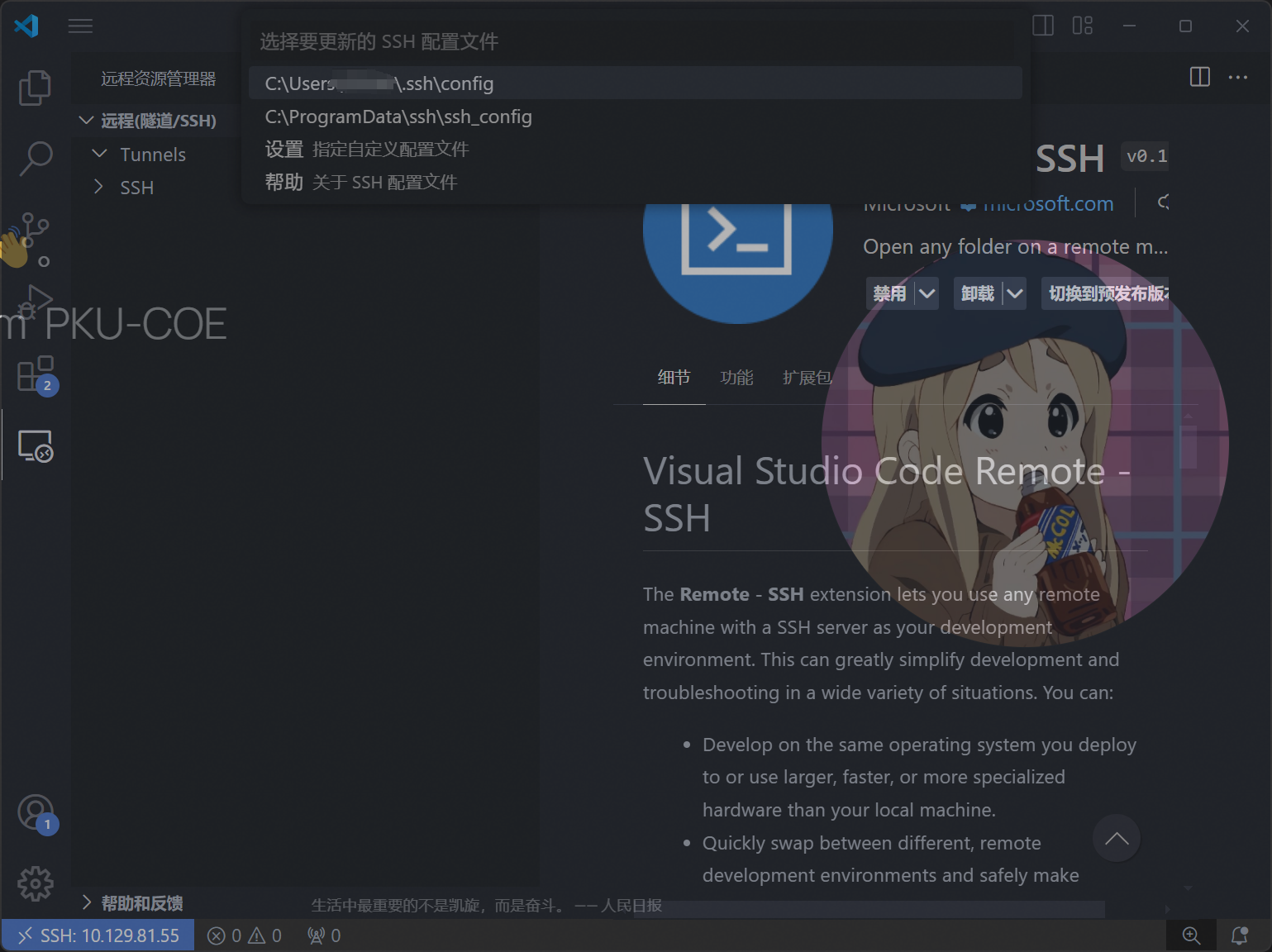Image resolution: width=1272 pixels, height=952 pixels.
Task: Click the v0.1 version badge
Action: [x=1146, y=156]
